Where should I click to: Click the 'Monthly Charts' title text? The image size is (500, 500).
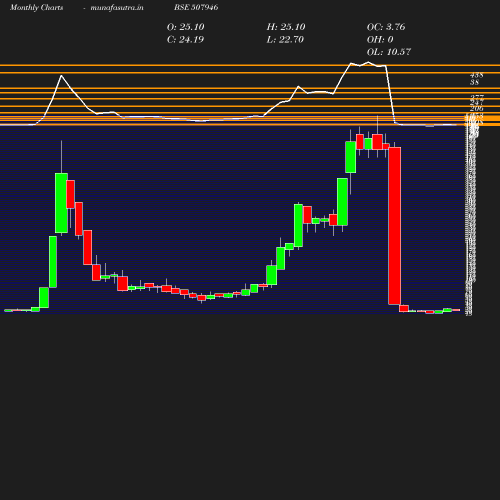click(x=36, y=7)
